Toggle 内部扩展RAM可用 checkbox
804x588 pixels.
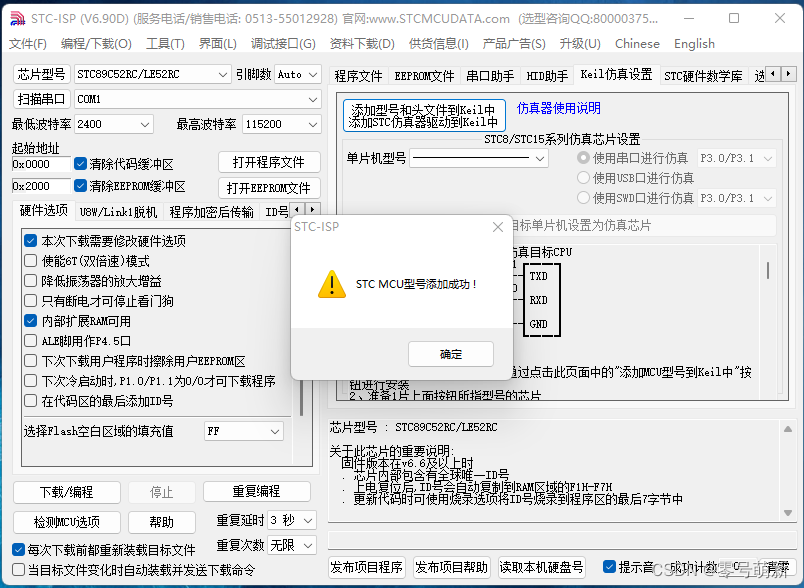tap(31, 321)
